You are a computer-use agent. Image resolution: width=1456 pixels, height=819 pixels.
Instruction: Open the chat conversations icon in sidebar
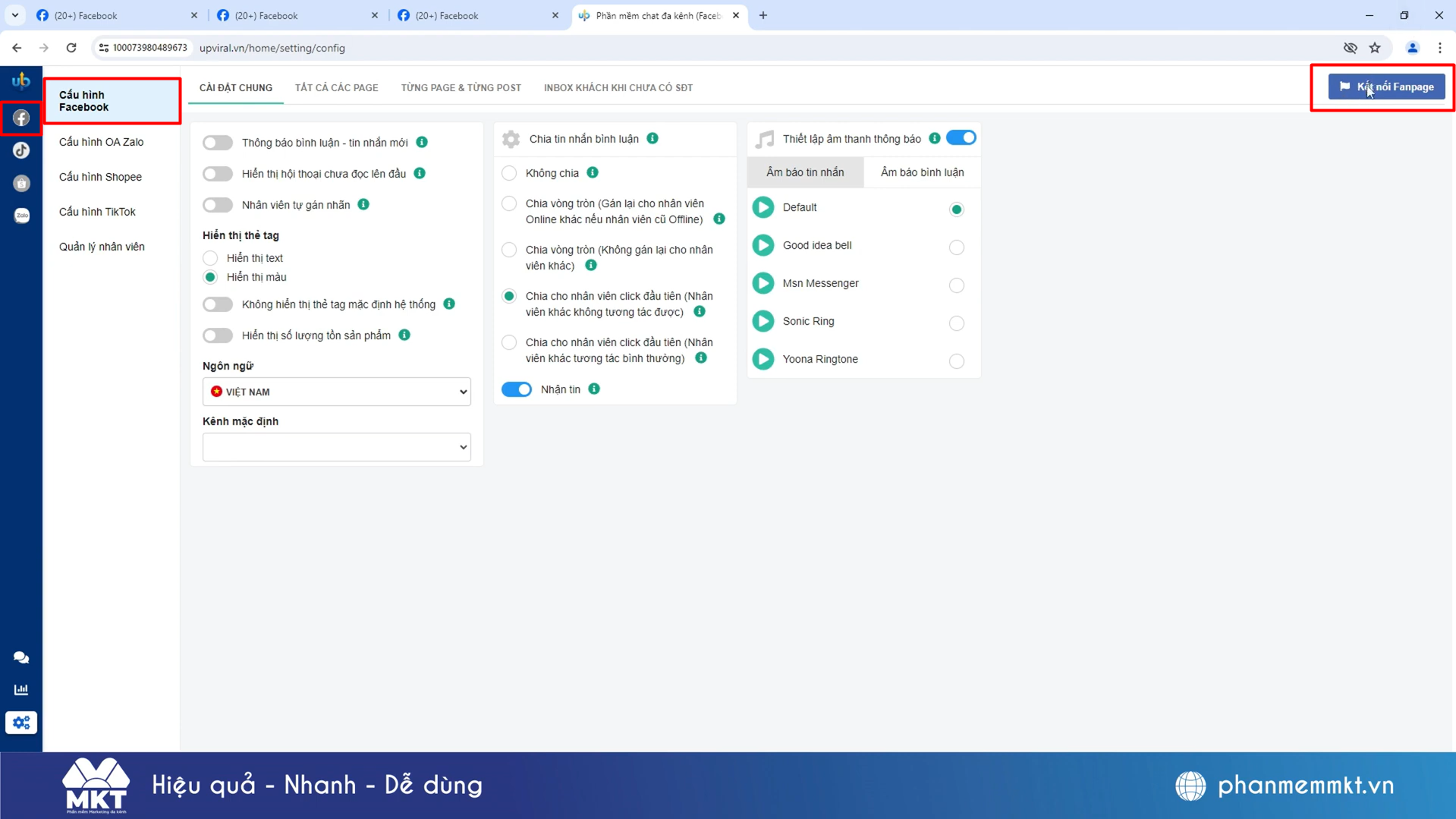tap(21, 657)
